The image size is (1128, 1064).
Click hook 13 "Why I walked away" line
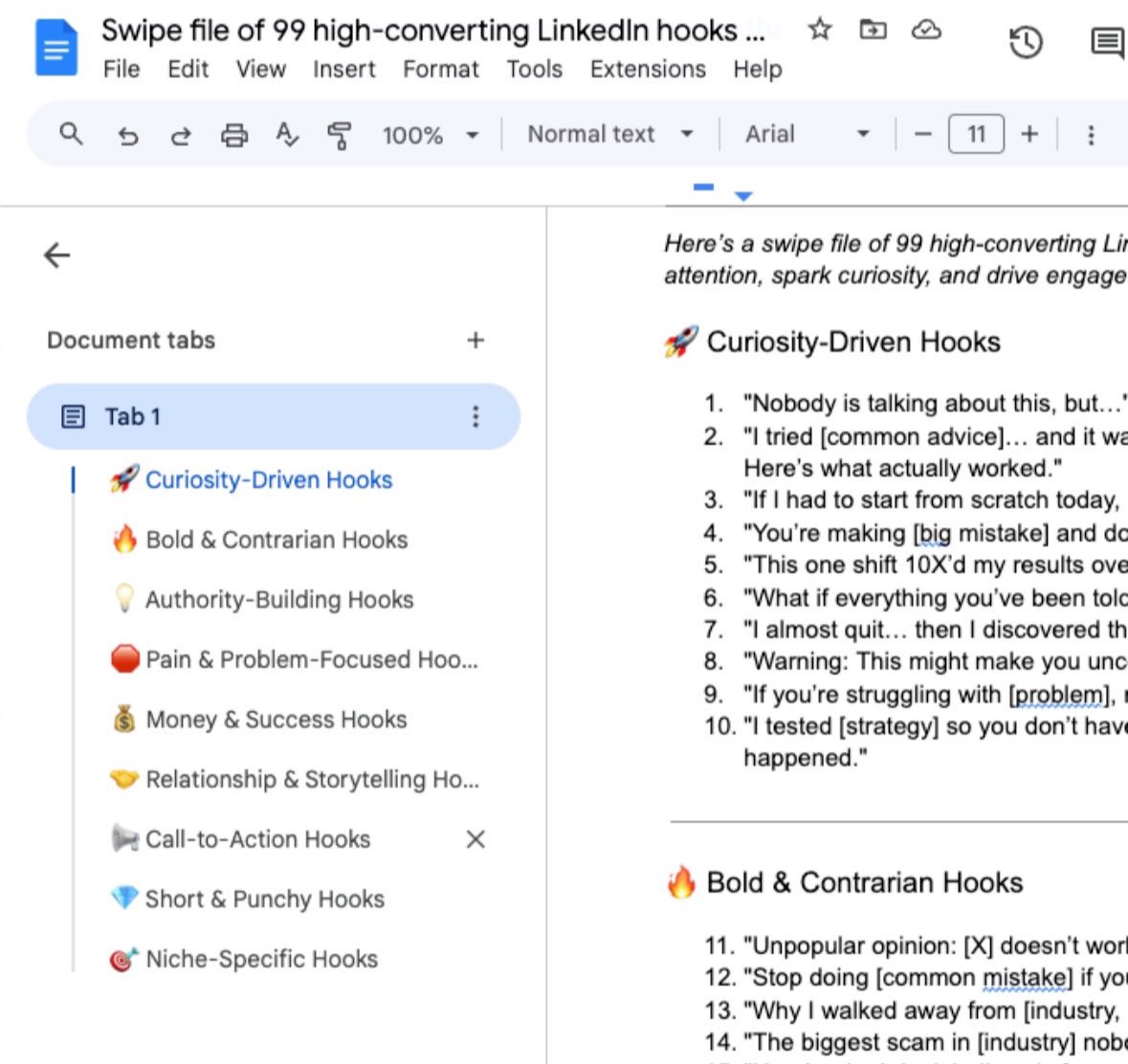pyautogui.click(x=932, y=1010)
